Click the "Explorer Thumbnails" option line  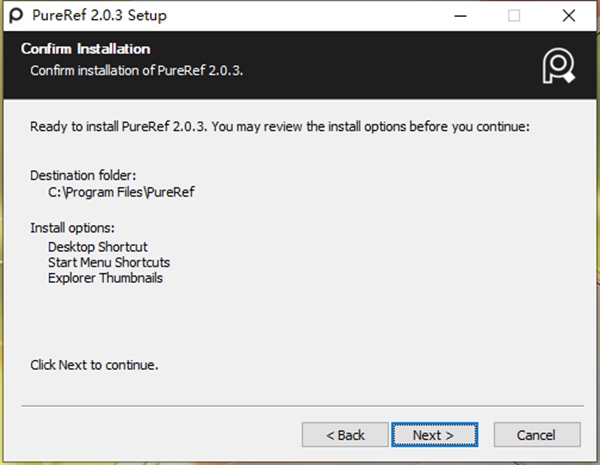pyautogui.click(x=105, y=278)
